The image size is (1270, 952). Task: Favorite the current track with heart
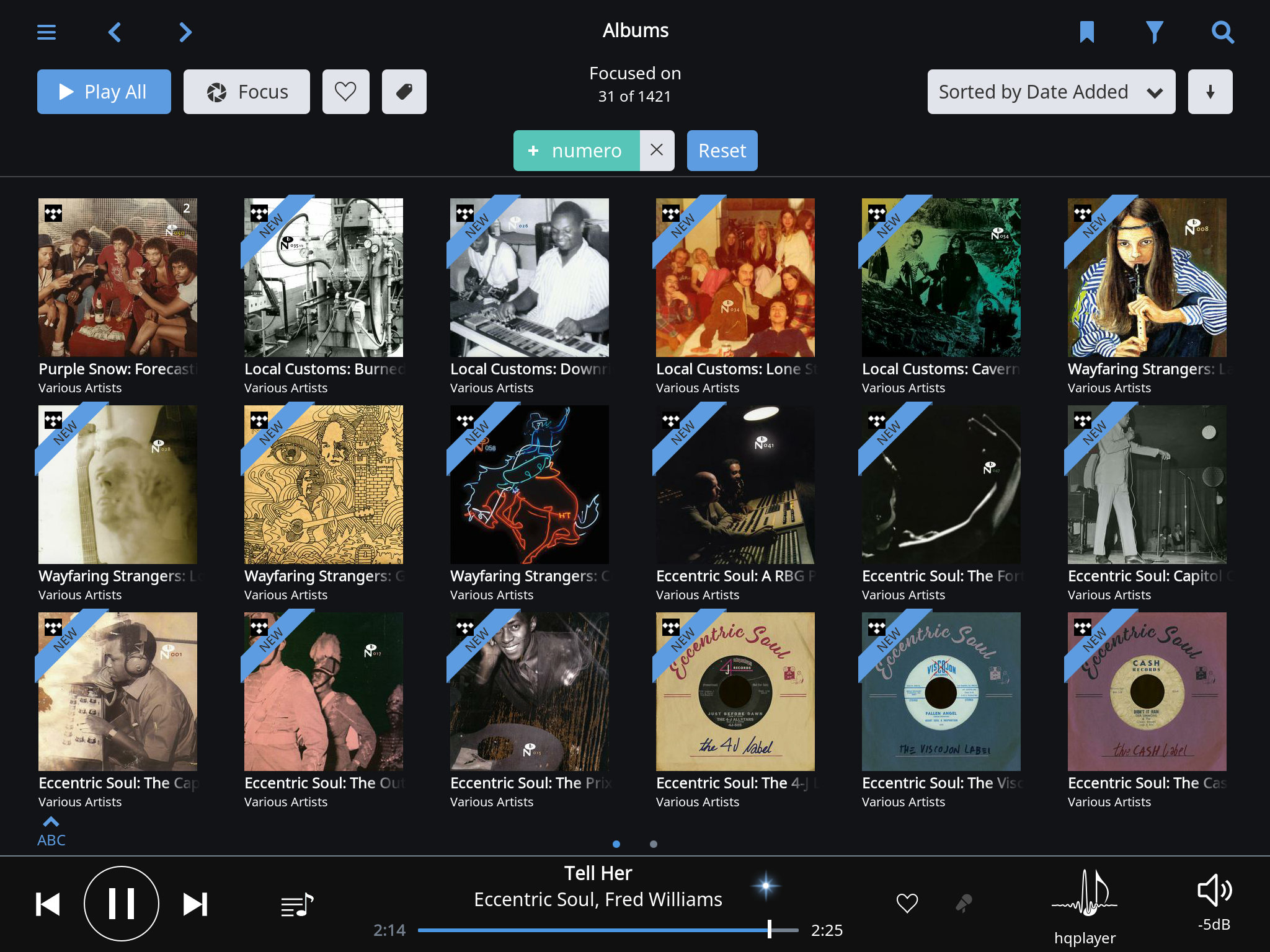907,904
